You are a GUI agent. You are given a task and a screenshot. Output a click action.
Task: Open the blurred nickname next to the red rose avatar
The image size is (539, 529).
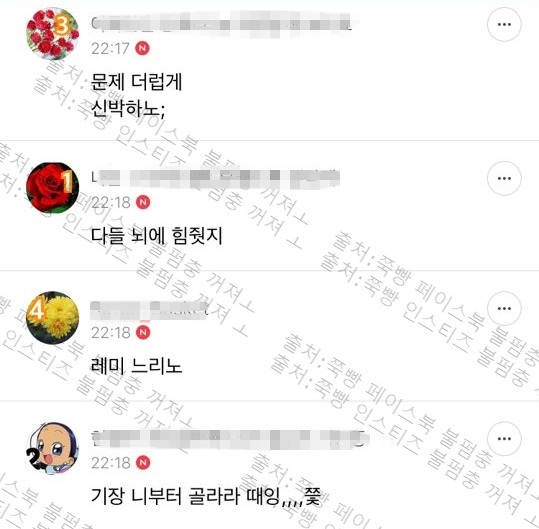coord(215,179)
